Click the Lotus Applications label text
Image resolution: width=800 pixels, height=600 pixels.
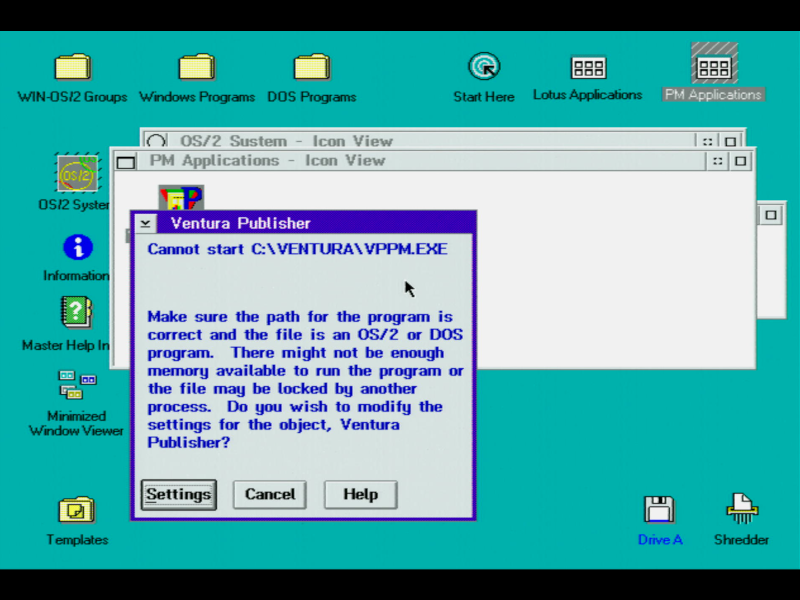588,95
